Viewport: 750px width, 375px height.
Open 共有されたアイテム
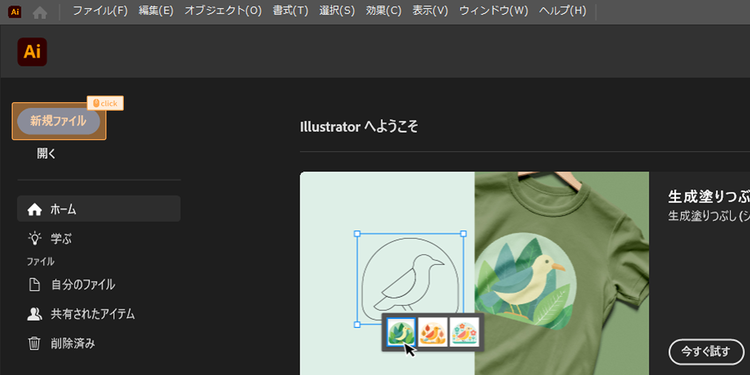tap(93, 314)
